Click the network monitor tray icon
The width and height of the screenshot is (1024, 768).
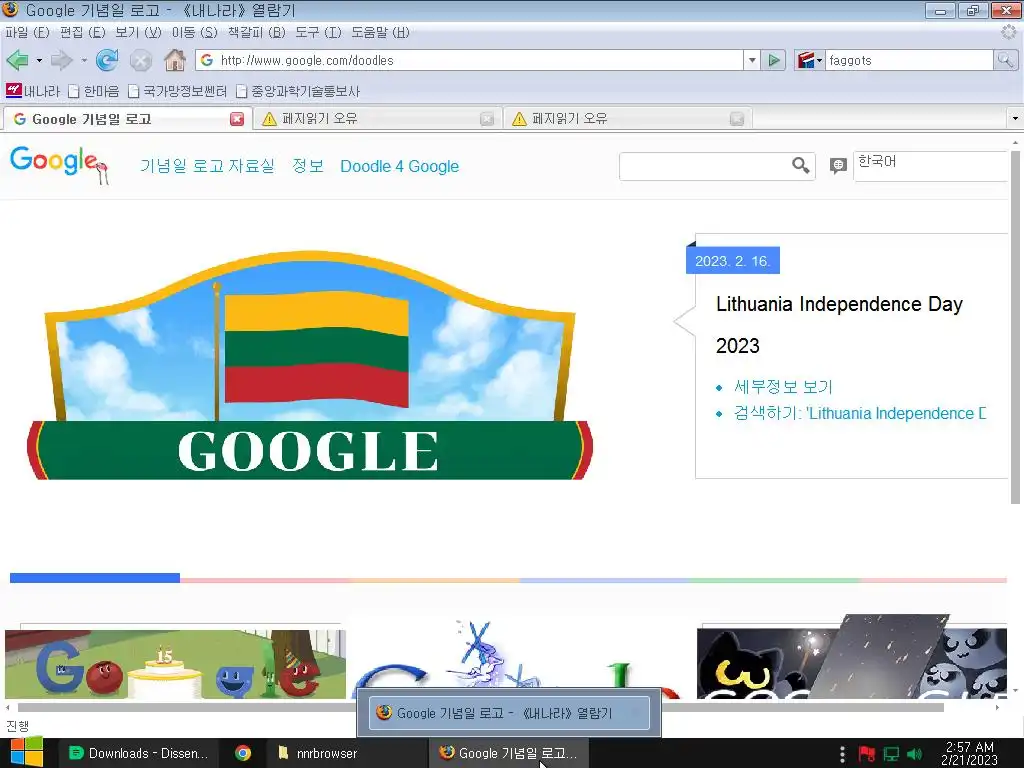[x=891, y=754]
